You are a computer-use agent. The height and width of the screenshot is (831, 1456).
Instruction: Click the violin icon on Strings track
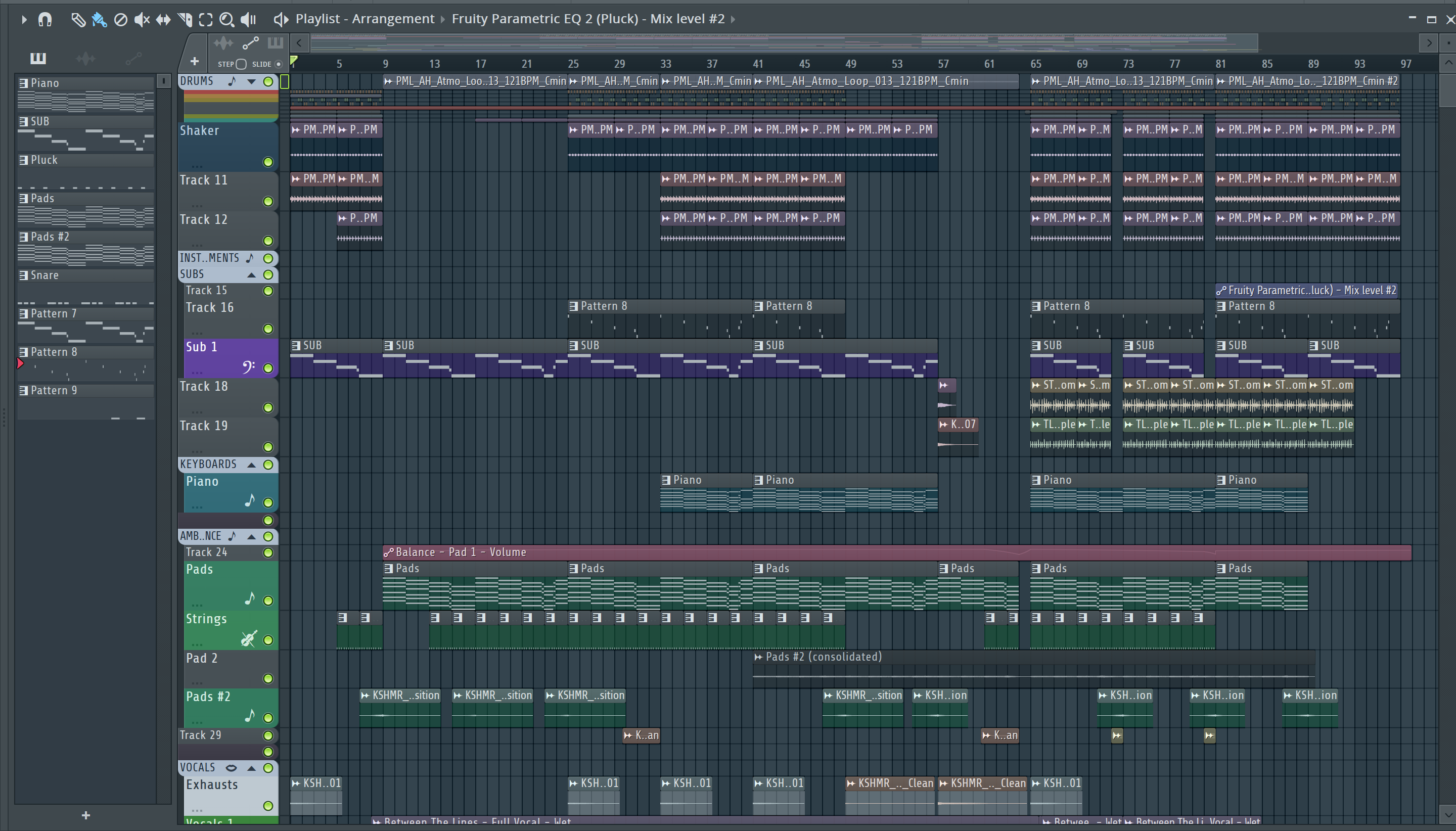point(248,638)
